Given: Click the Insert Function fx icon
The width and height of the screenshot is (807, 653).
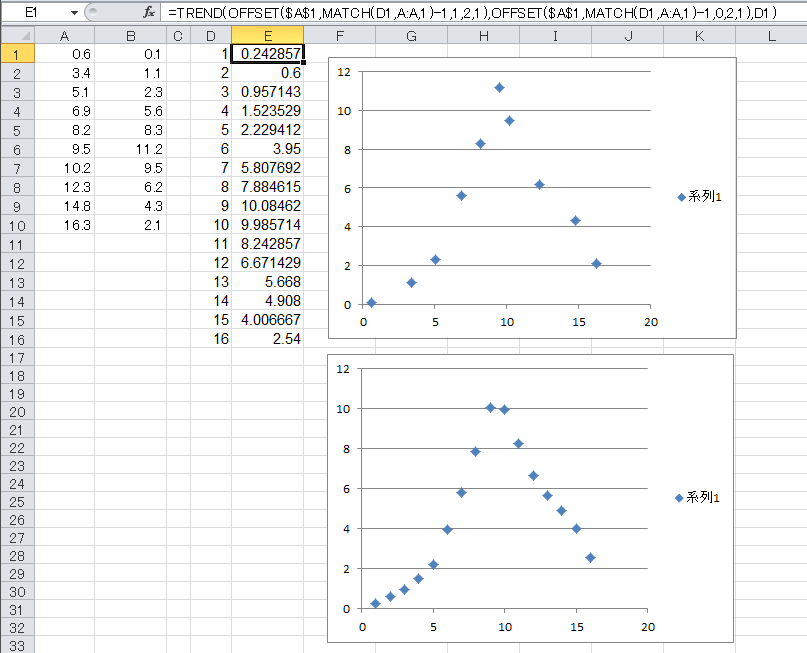Looking at the screenshot, I should [x=149, y=12].
